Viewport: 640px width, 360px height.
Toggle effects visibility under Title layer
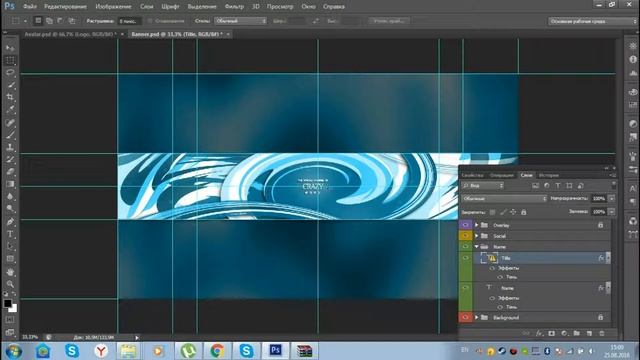492,268
